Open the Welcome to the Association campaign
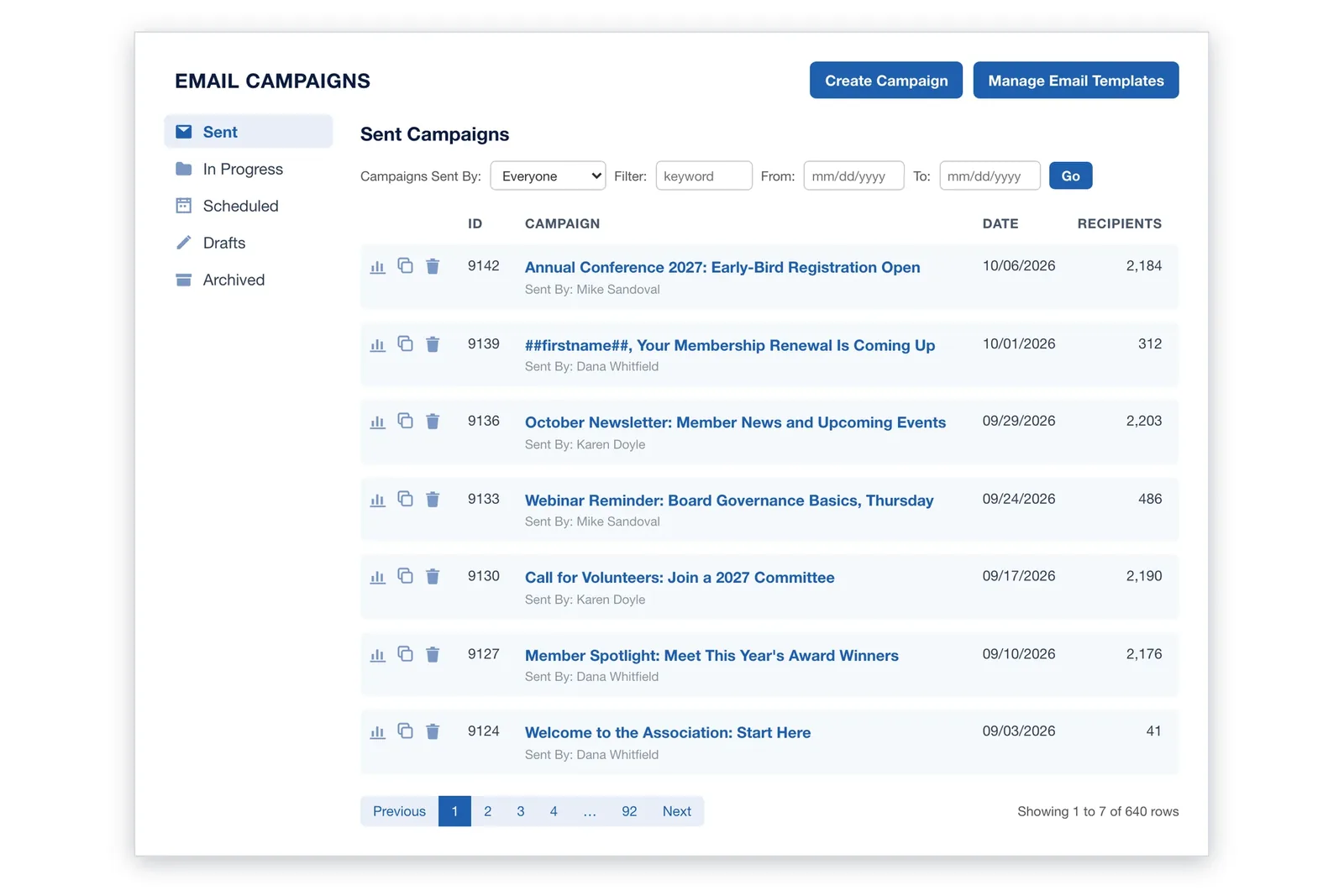Viewport: 1344px width, 896px height. [668, 732]
